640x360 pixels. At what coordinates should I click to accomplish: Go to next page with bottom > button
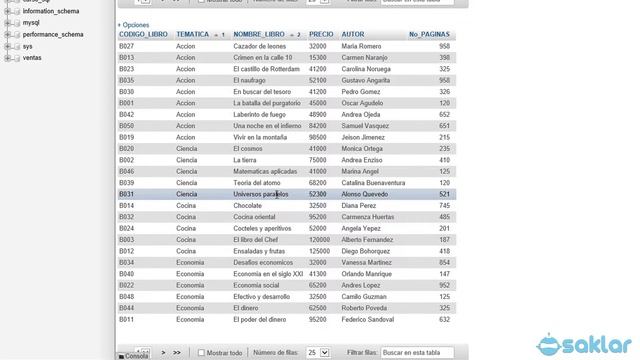163,353
